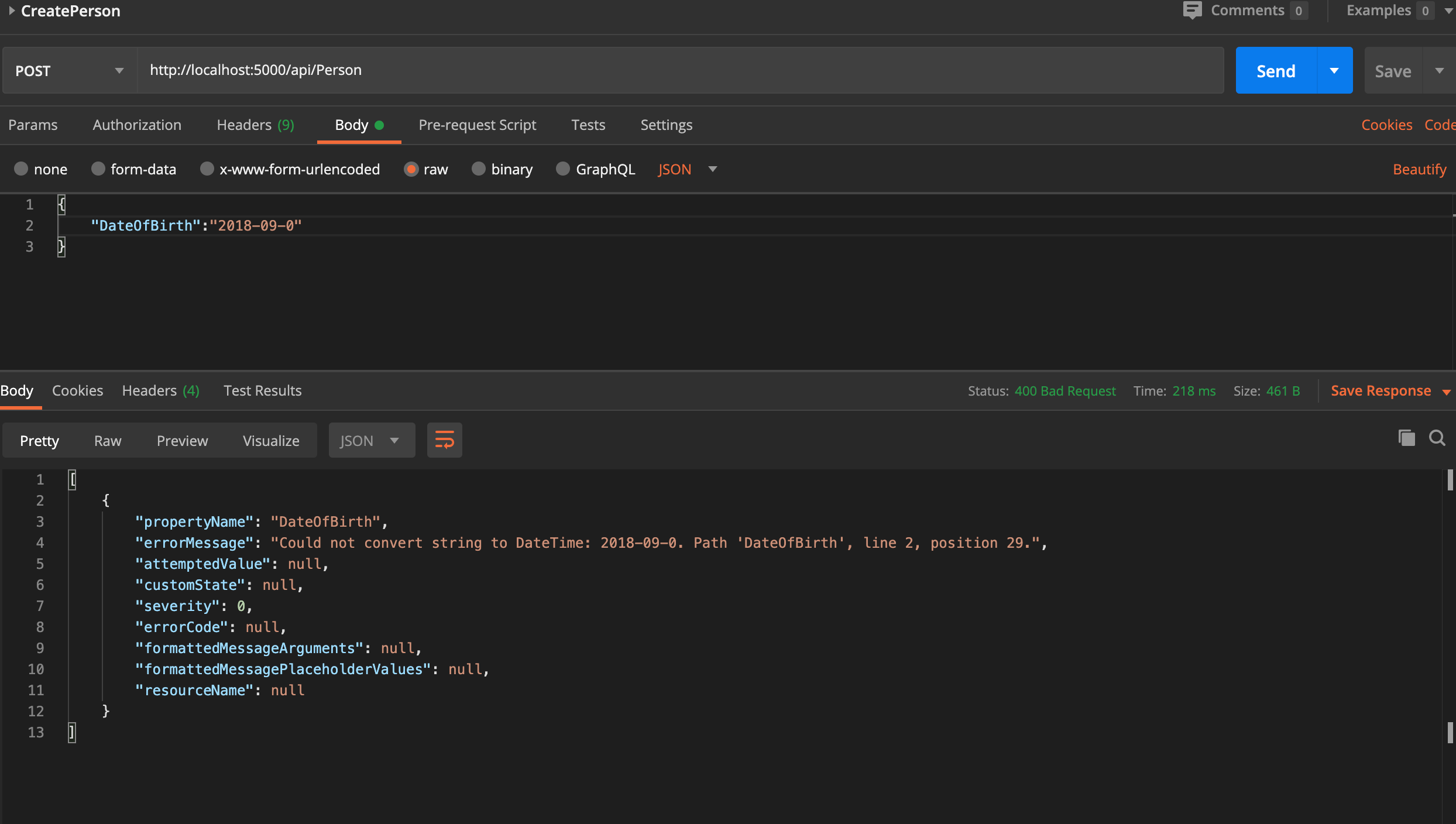Click the Beautify link
This screenshot has height=824, width=1456.
point(1419,169)
